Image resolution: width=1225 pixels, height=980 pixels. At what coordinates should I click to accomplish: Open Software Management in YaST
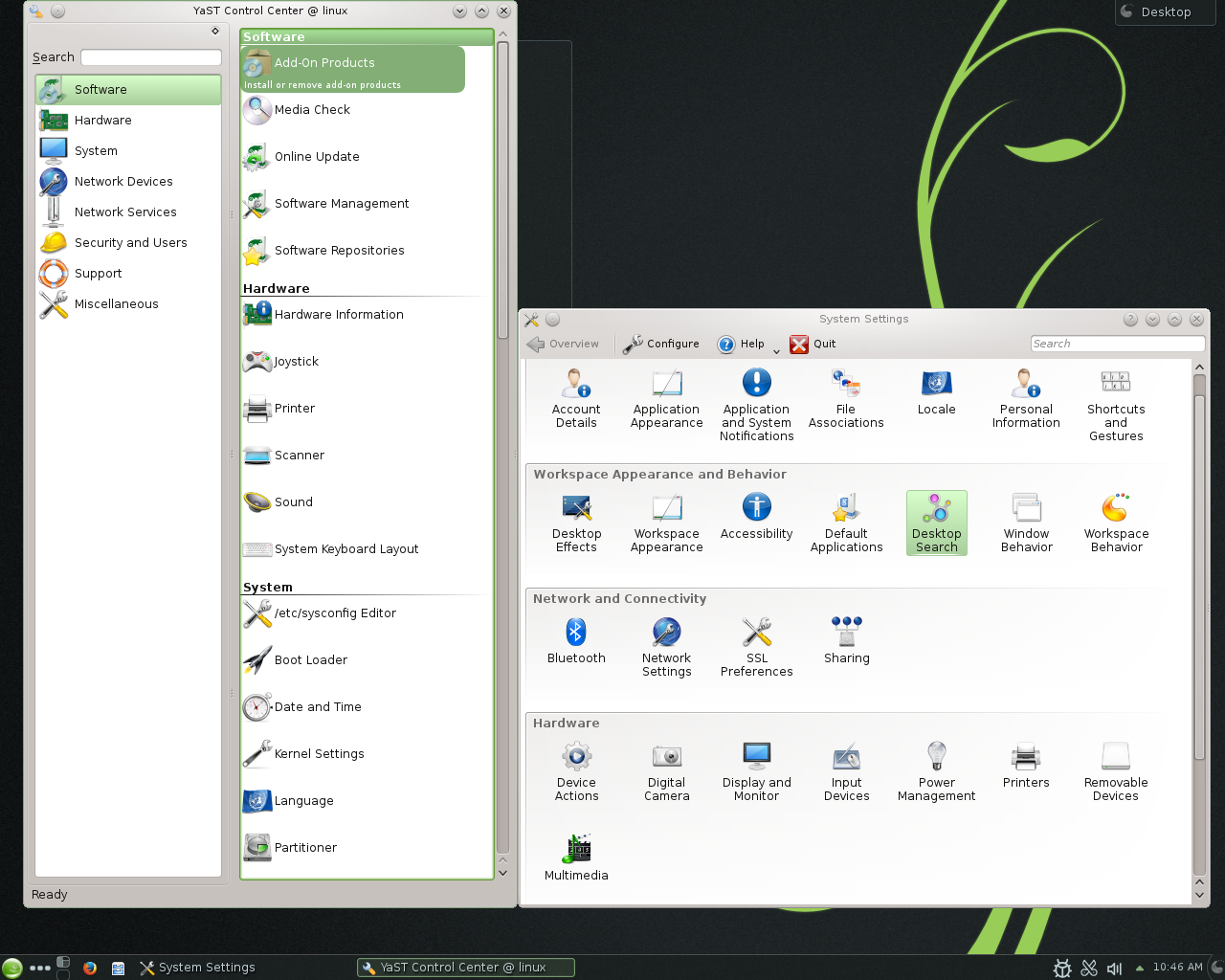pos(326,204)
